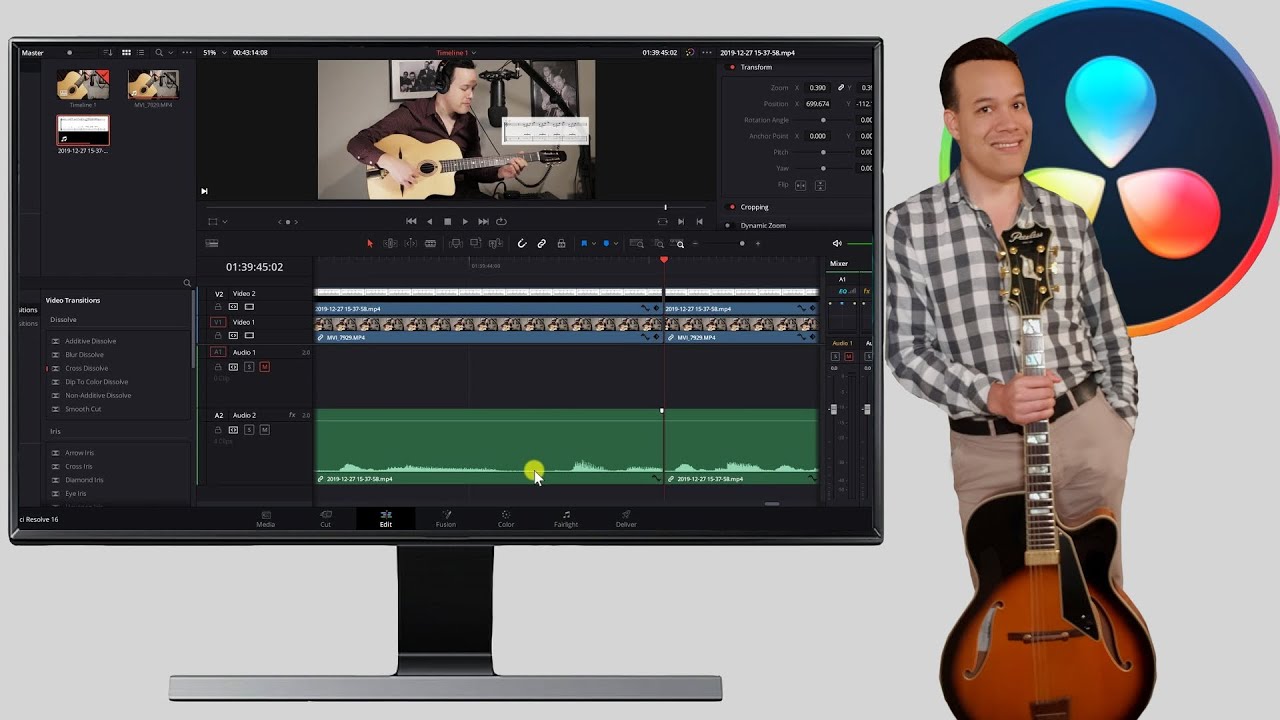Click the Zoom X/Y link chain icon
Screen dimensions: 1280x720
coord(841,88)
